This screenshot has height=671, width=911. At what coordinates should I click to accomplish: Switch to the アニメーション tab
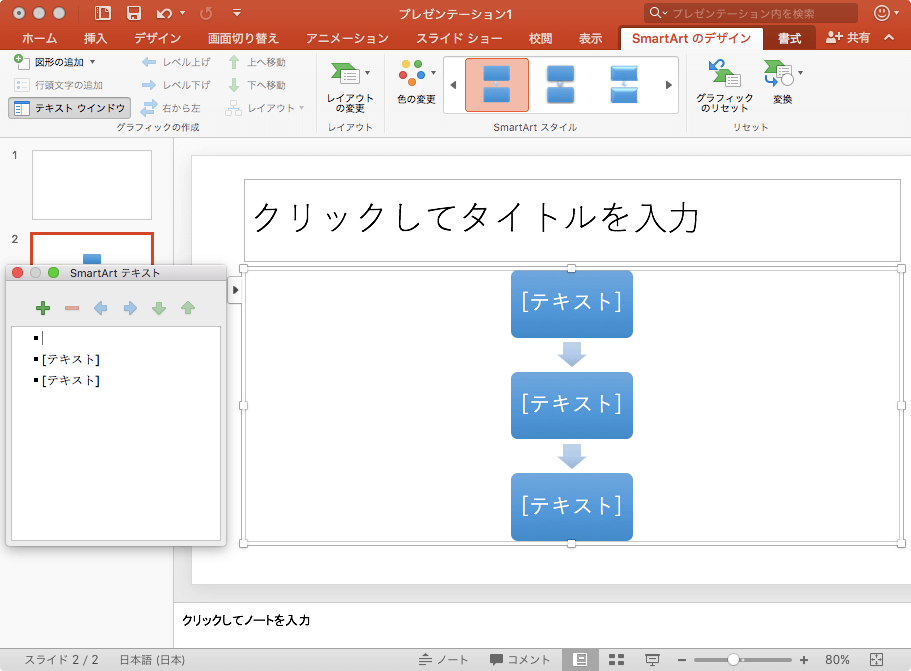(347, 38)
